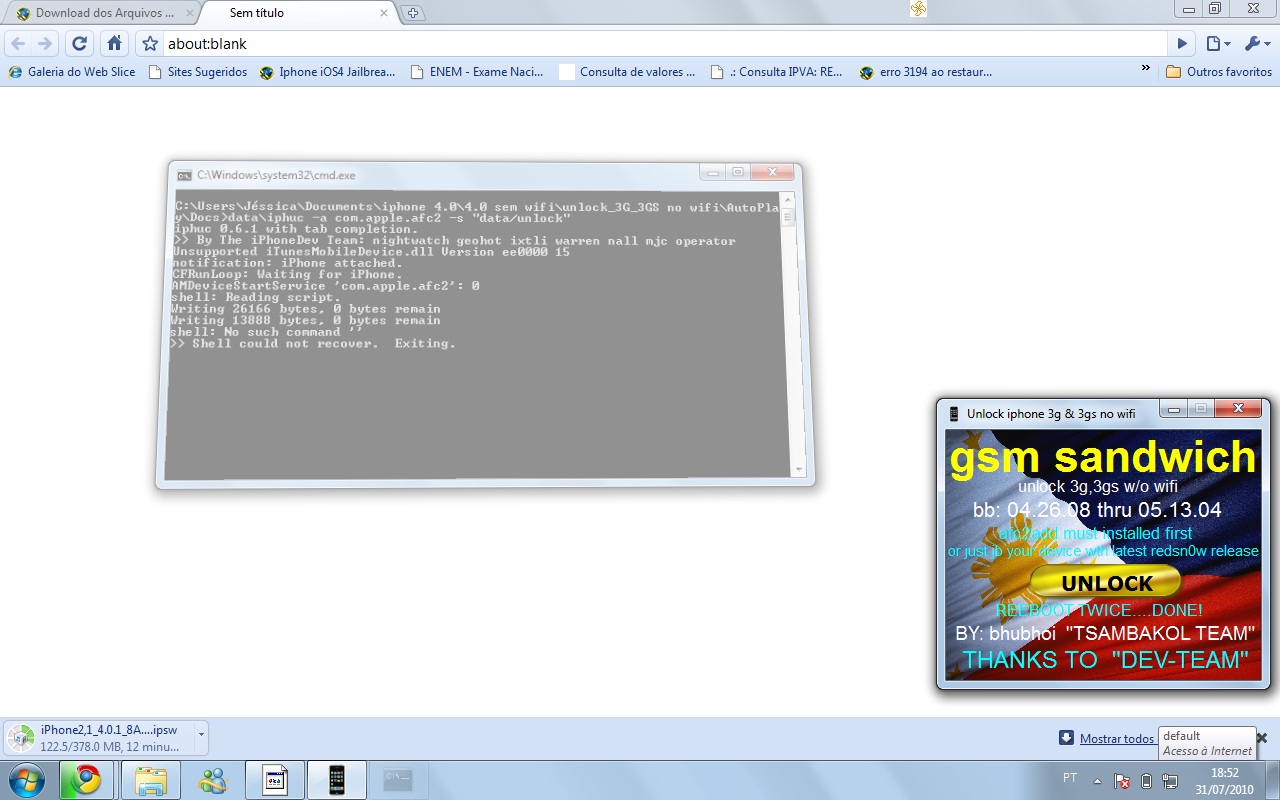Bookmark page with the star icon
Viewport: 1280px width, 800px height.
(150, 44)
